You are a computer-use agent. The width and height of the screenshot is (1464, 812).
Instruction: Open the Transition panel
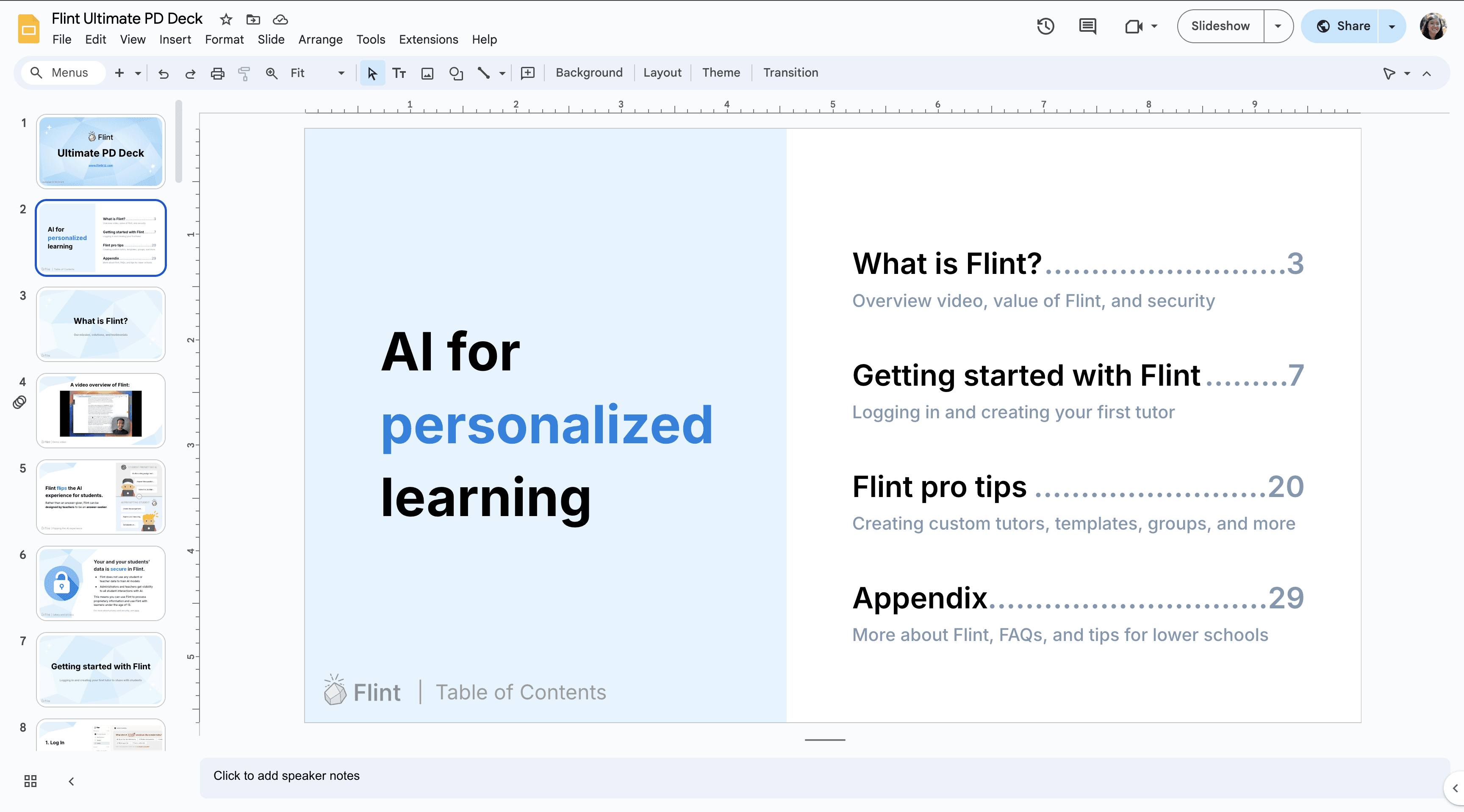pyautogui.click(x=790, y=73)
